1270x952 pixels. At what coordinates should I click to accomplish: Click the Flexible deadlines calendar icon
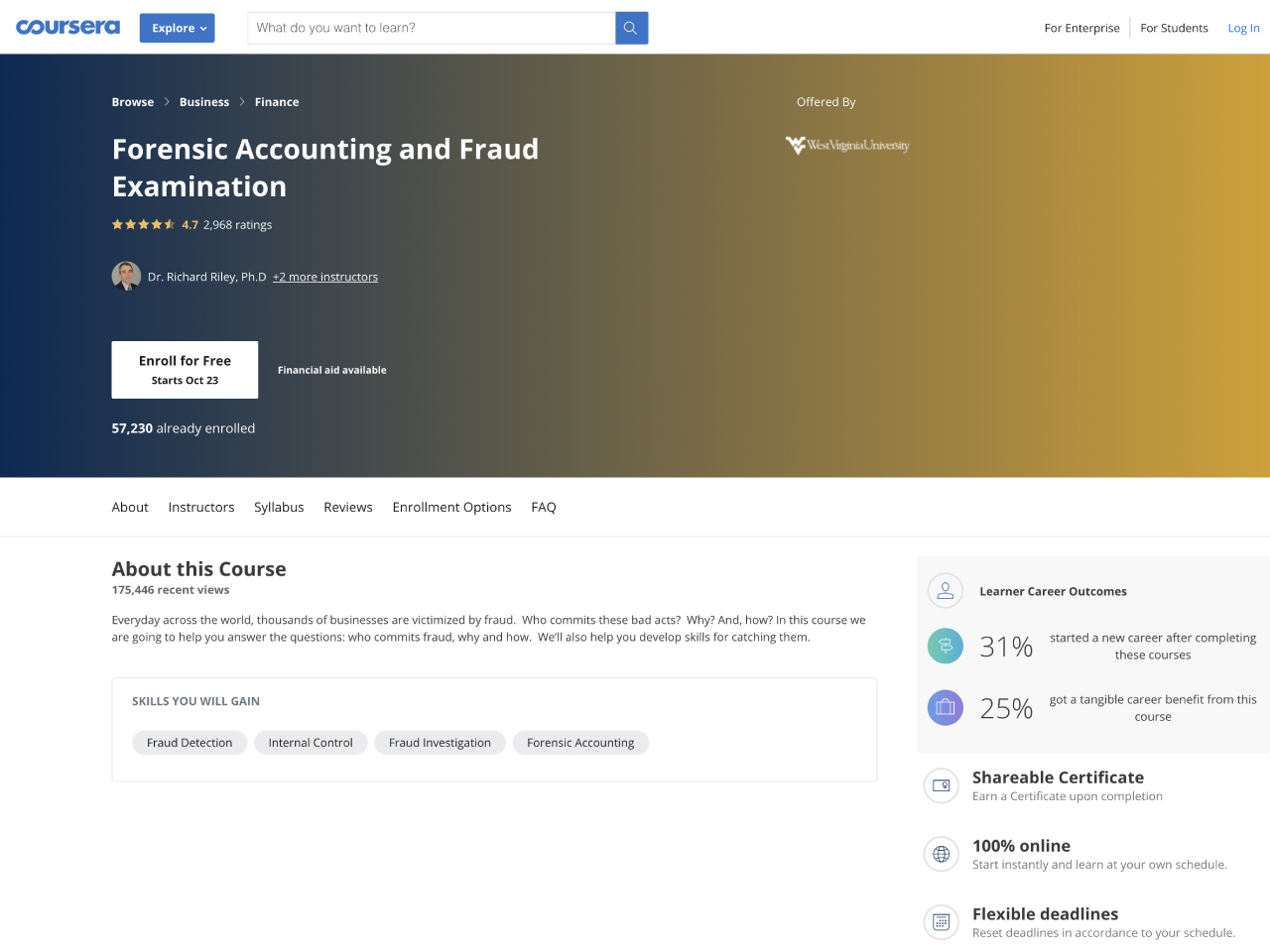click(942, 922)
